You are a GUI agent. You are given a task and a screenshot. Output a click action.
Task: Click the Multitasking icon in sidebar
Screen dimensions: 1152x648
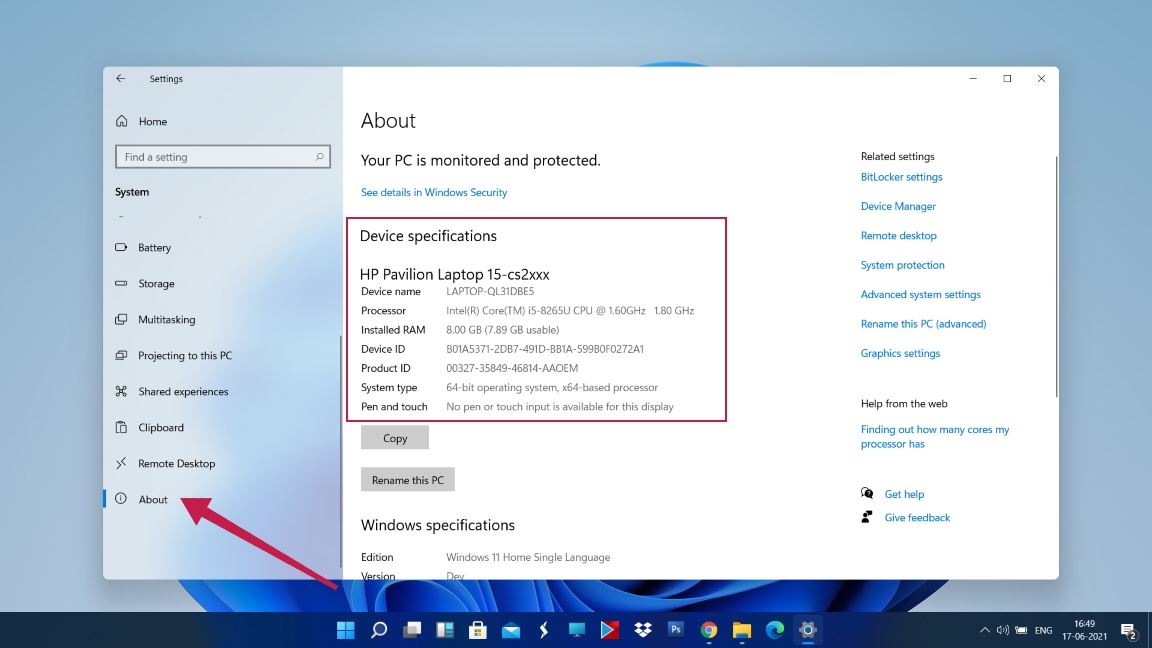(x=121, y=320)
